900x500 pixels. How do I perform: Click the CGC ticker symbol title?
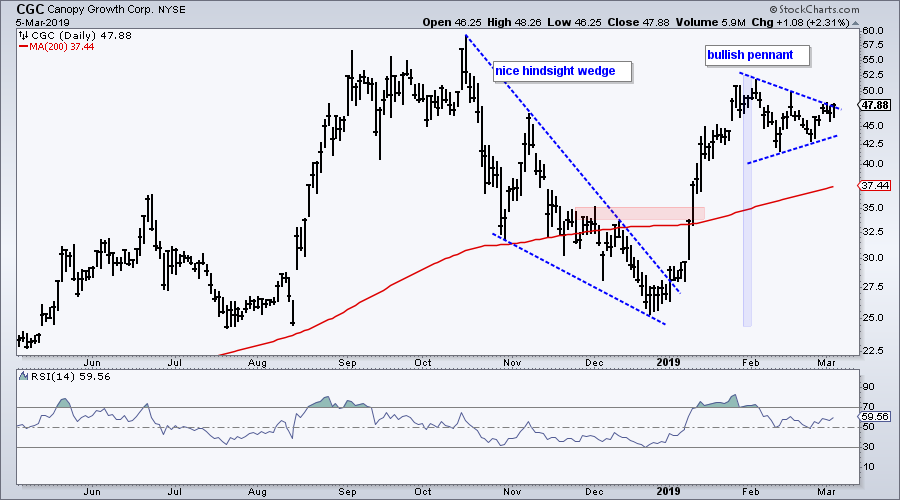pos(29,10)
